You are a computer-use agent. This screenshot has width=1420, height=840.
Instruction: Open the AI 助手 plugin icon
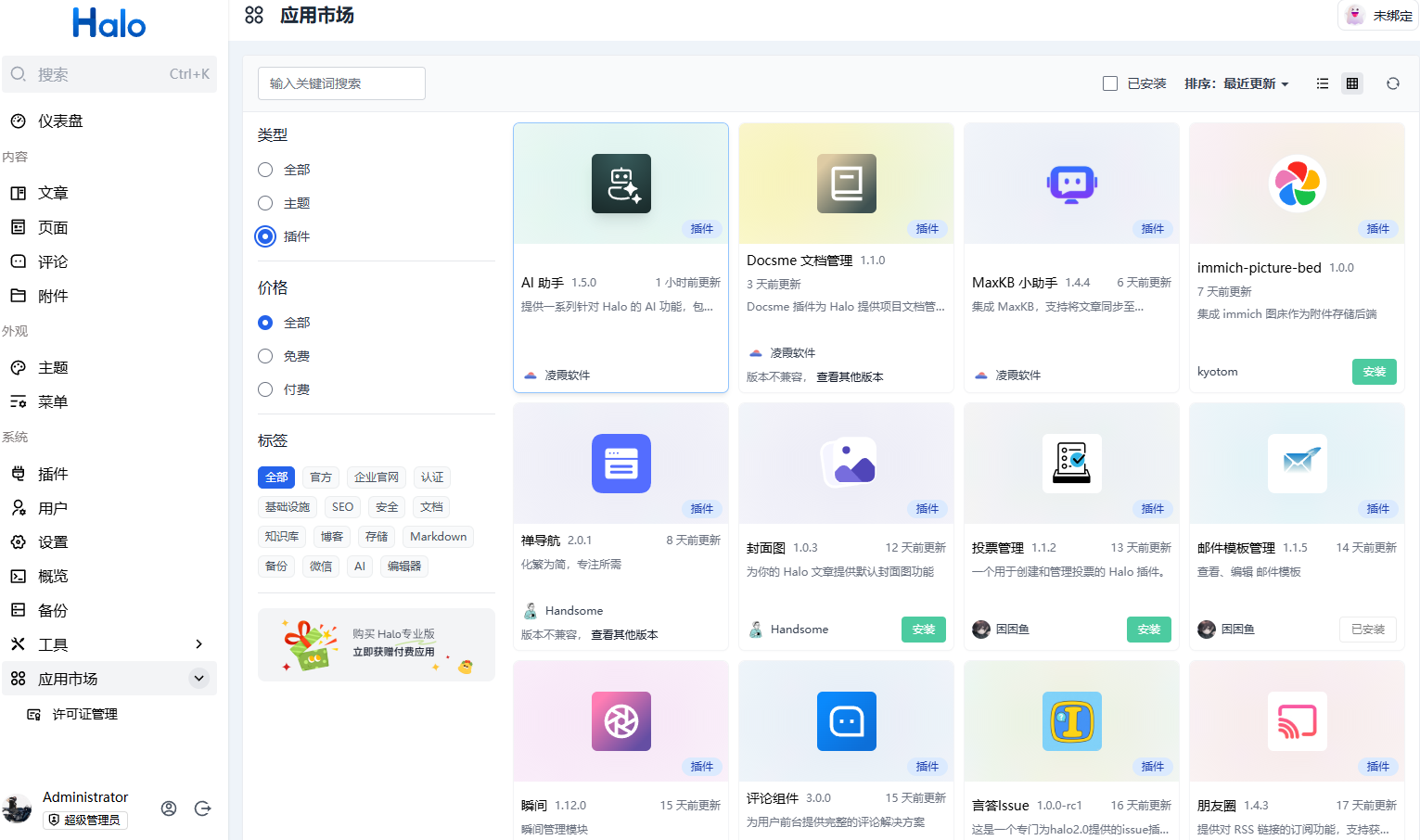(620, 184)
